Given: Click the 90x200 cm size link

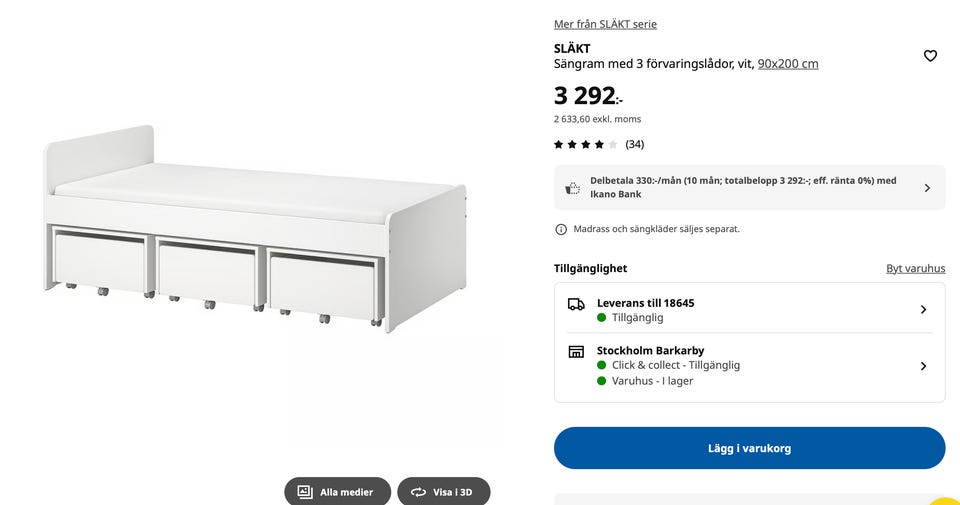Looking at the screenshot, I should point(788,64).
